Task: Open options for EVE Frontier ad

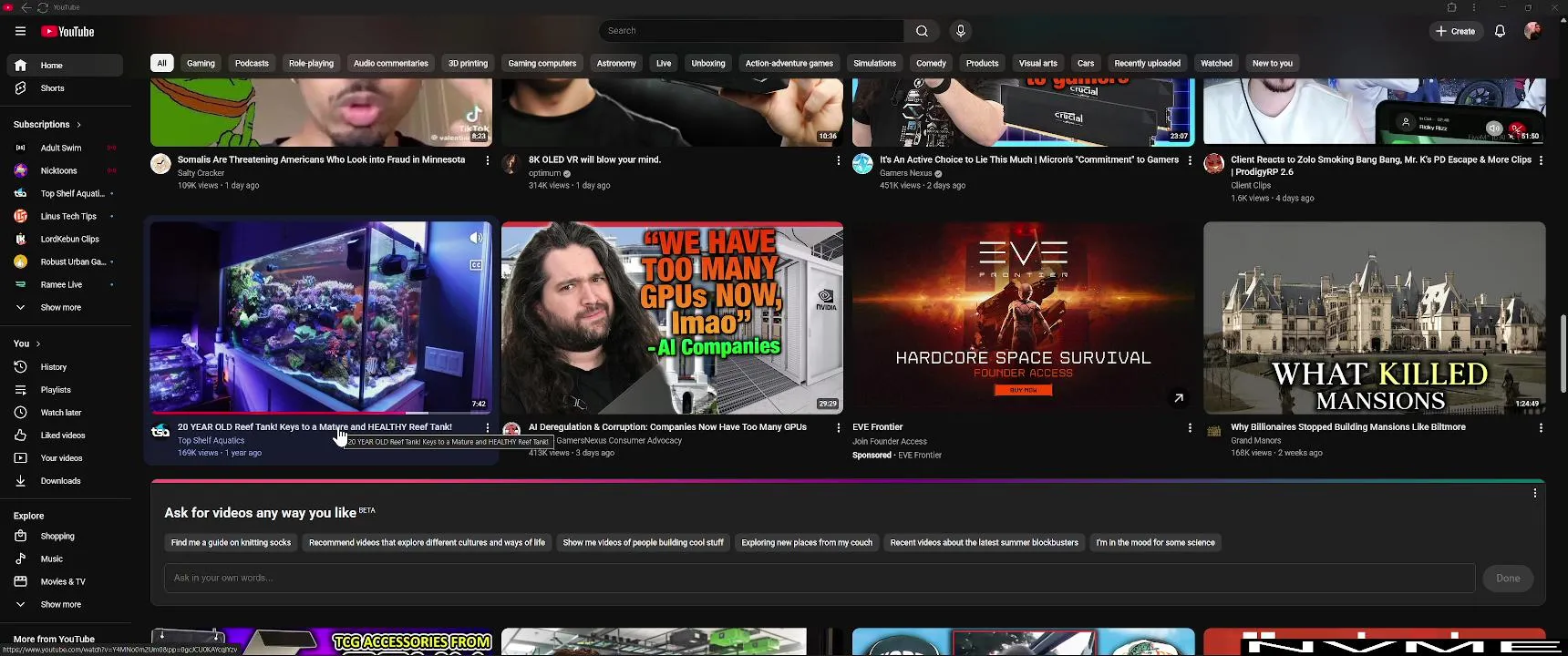Action: click(1190, 427)
